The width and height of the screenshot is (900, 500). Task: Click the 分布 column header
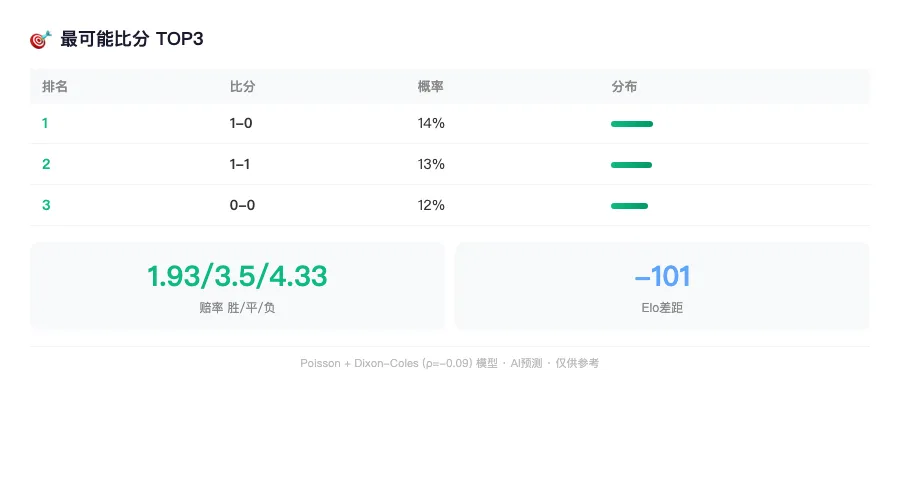(624, 87)
